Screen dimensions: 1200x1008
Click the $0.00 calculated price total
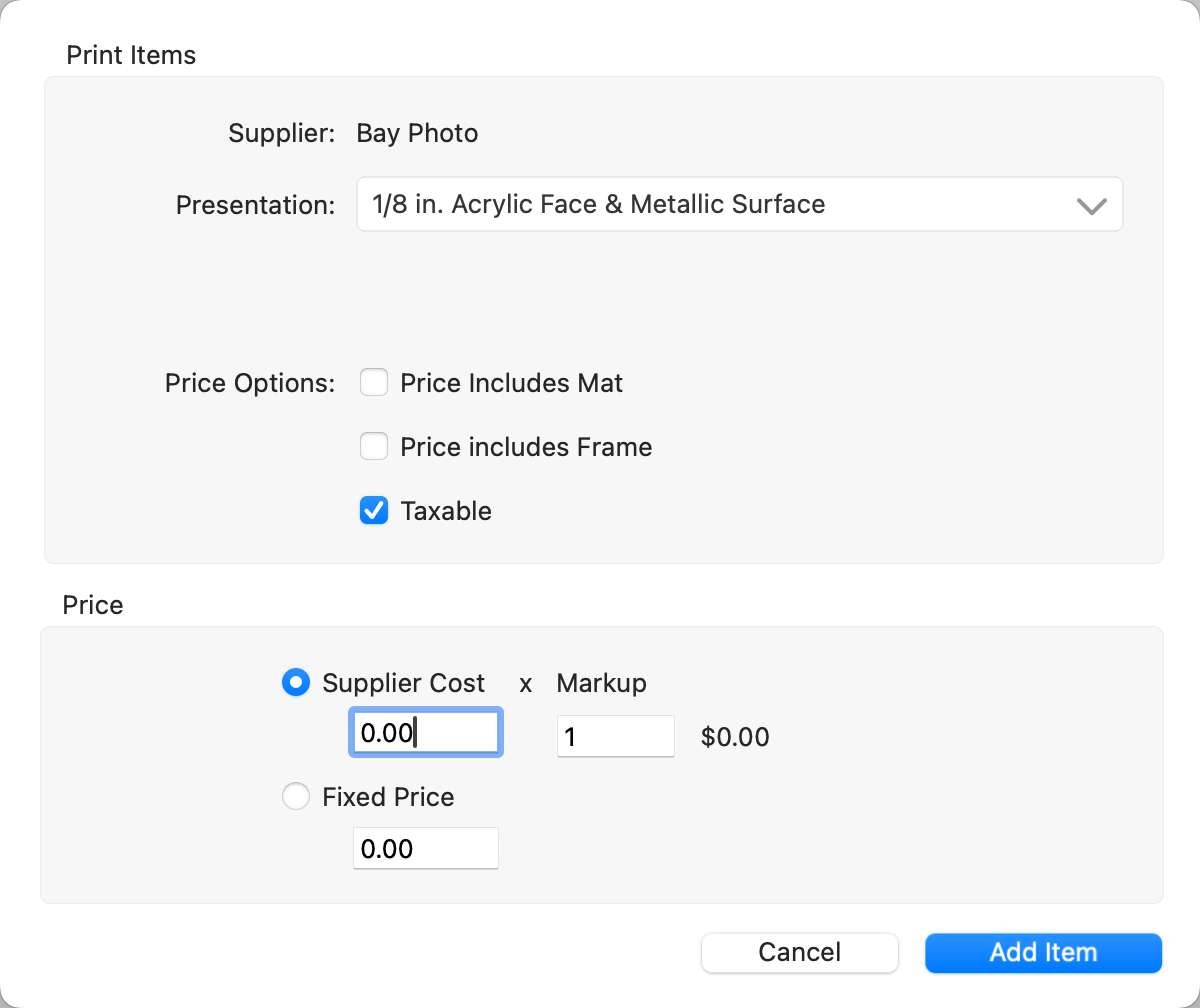(x=735, y=738)
